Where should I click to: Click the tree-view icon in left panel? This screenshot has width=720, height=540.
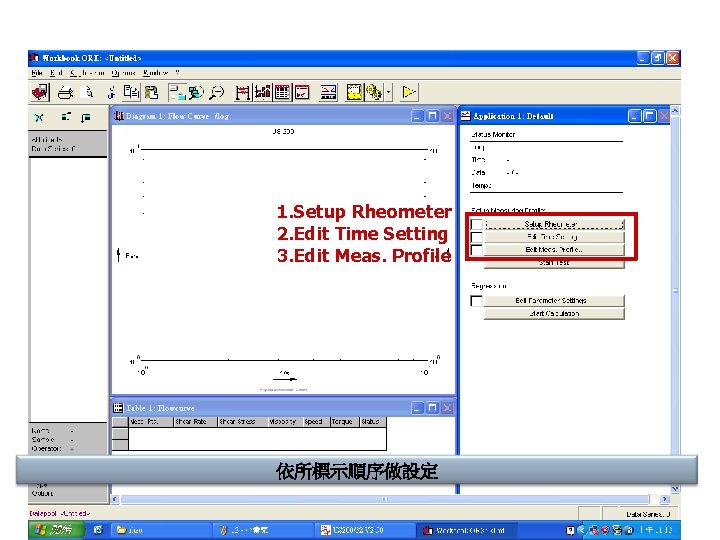(x=66, y=117)
